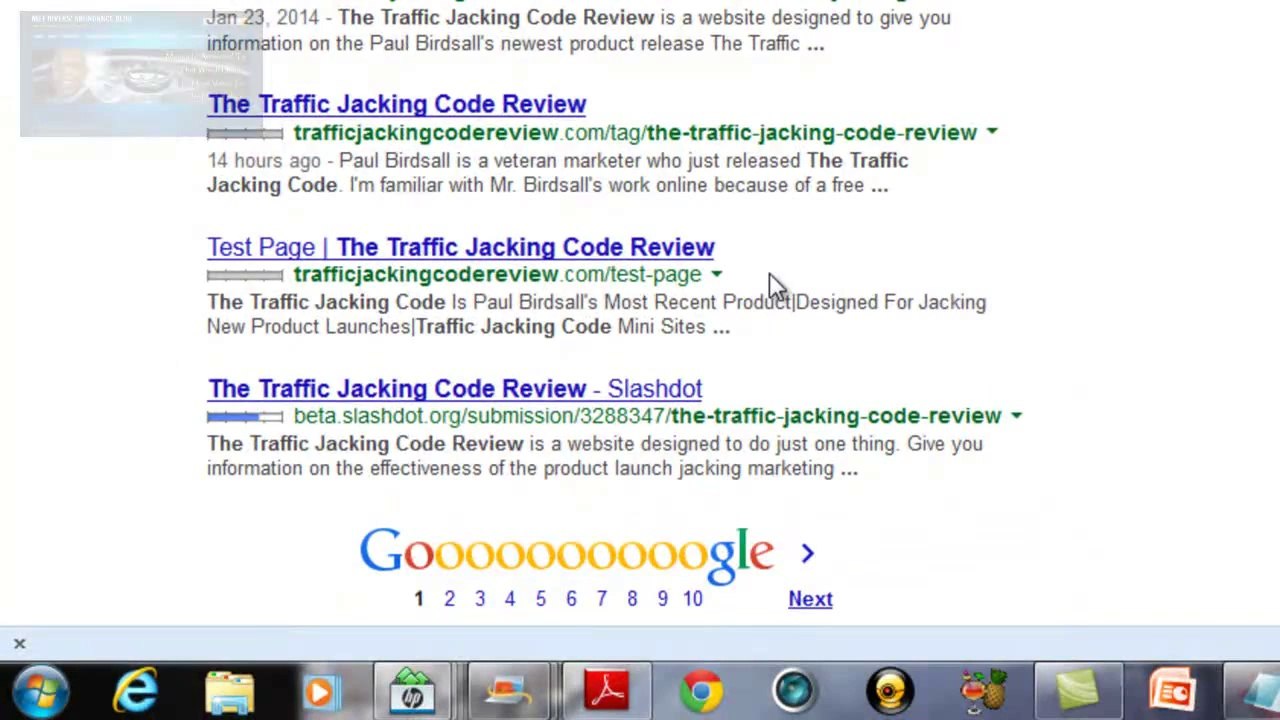Open 'The Traffic Jacking Code Review' tag result
The height and width of the screenshot is (720, 1280).
[x=397, y=104]
